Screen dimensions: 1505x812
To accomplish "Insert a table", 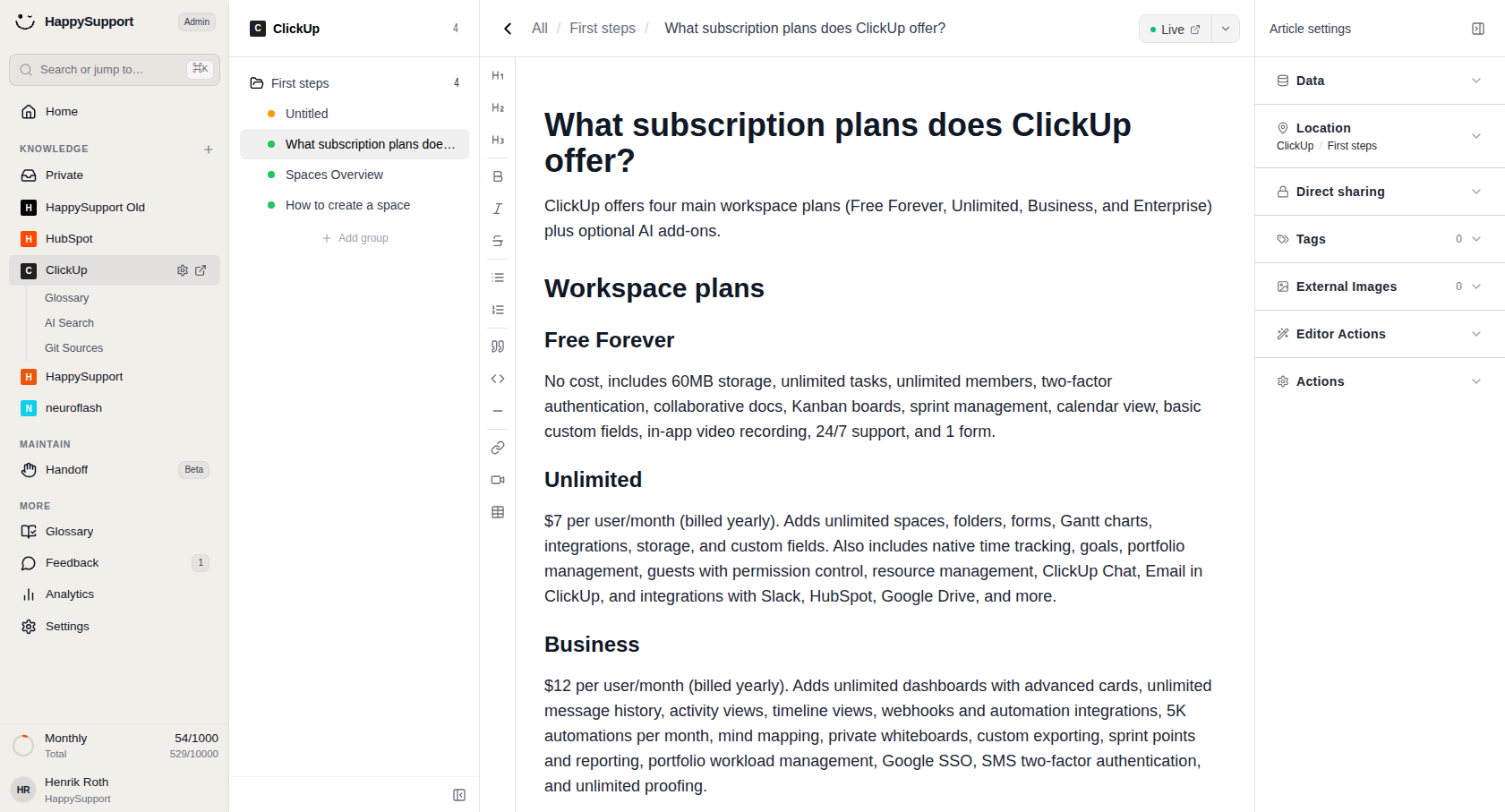I will pos(498,512).
